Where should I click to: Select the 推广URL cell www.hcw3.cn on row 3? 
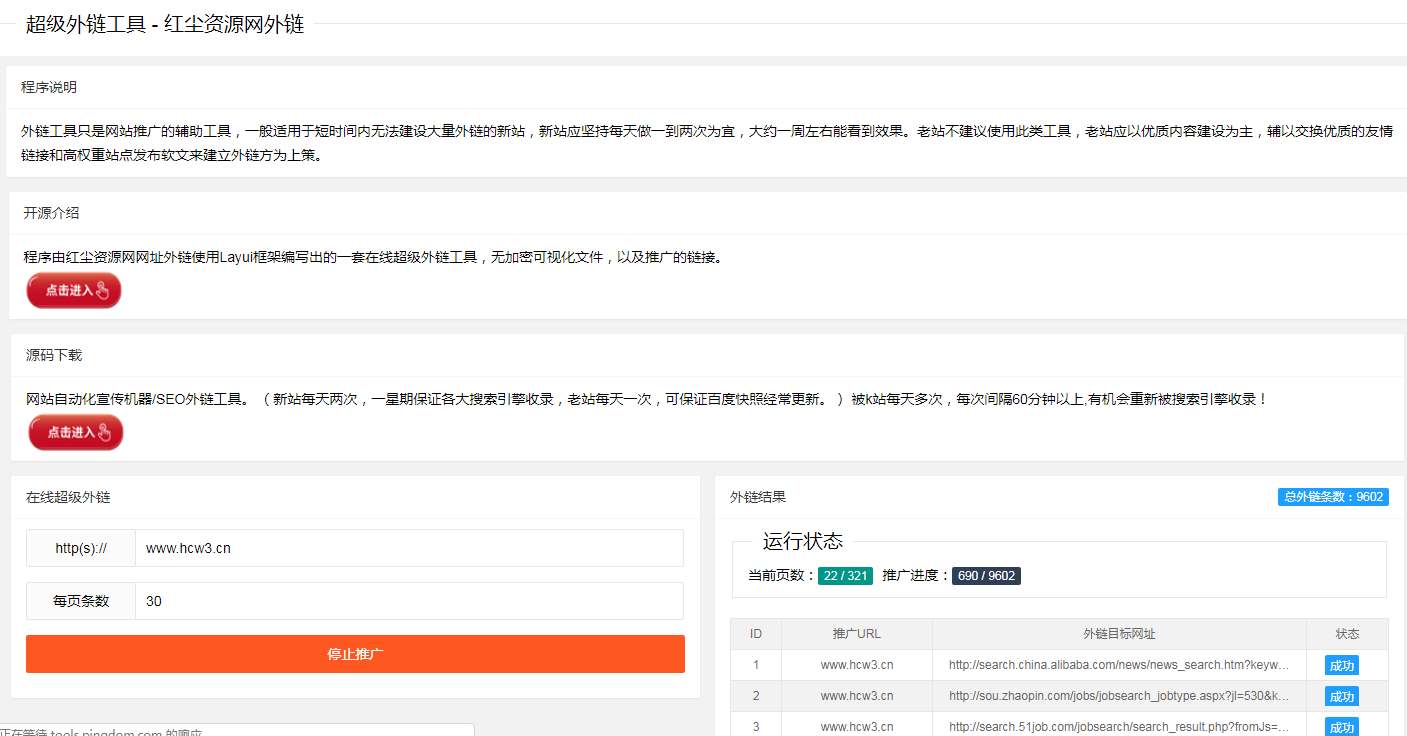[856, 726]
